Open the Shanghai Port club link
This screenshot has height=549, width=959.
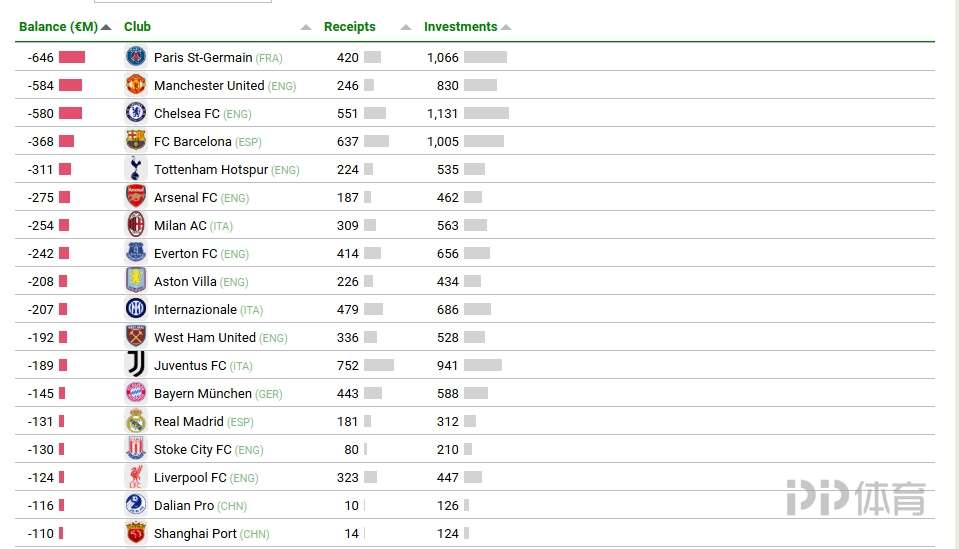(195, 534)
